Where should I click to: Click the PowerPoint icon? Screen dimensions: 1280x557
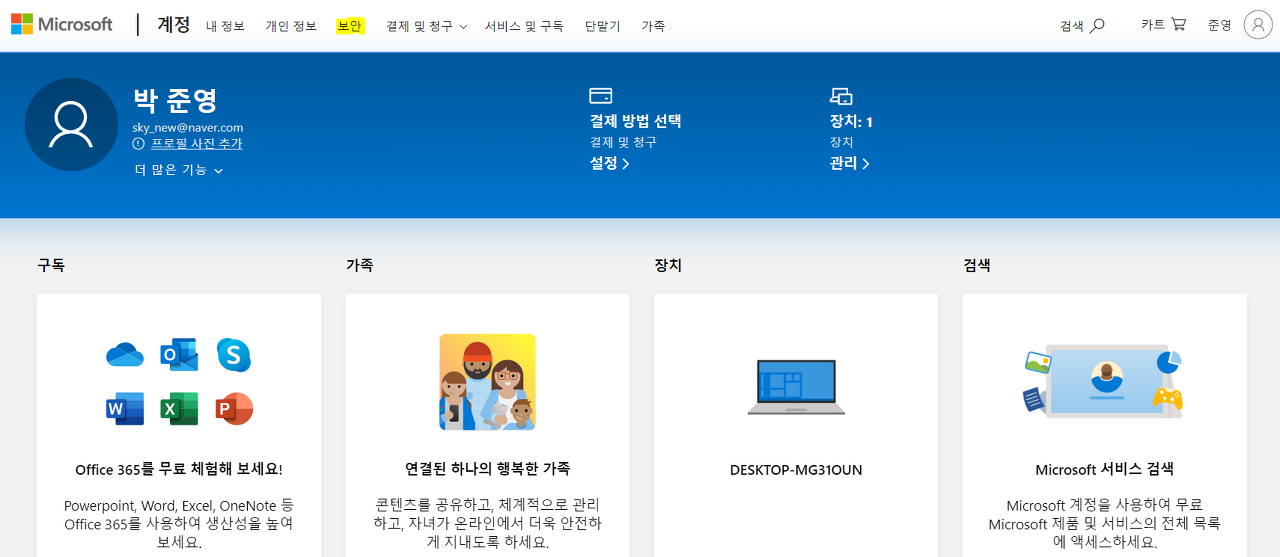[234, 408]
